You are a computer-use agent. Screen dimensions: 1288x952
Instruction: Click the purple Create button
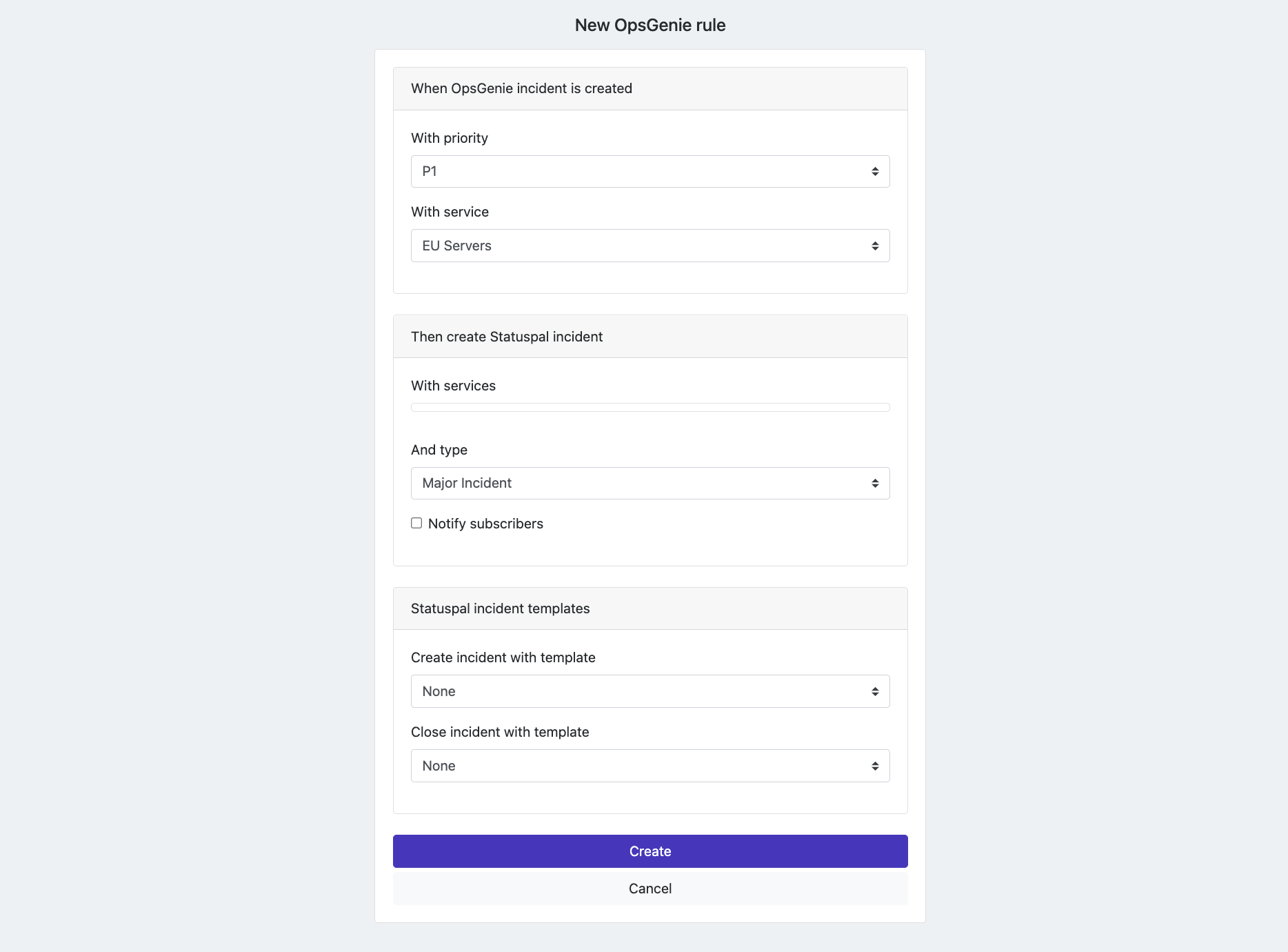650,851
